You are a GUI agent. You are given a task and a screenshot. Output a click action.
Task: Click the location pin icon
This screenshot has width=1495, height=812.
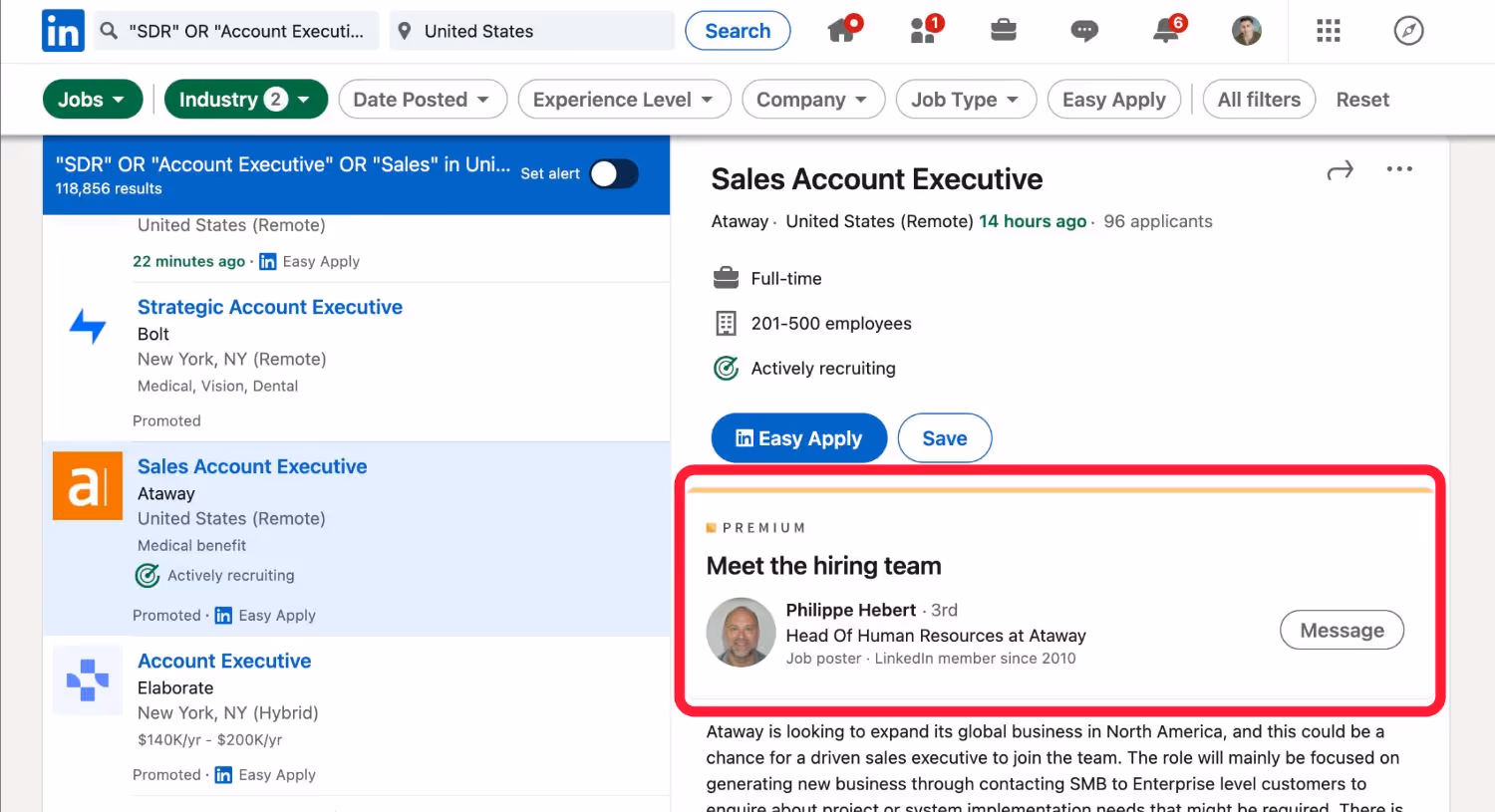pos(404,31)
